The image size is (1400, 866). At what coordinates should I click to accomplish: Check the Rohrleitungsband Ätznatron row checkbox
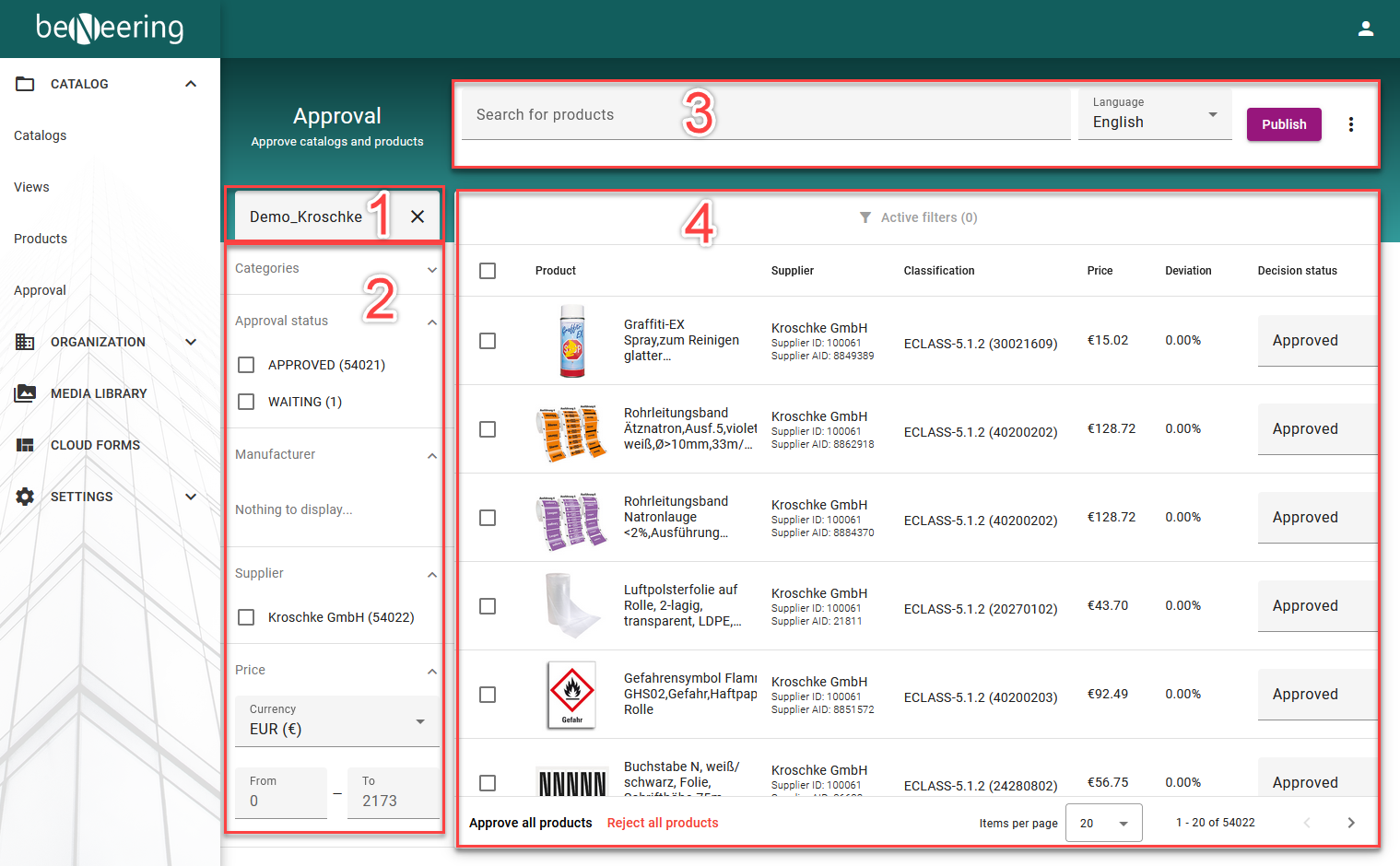488,429
